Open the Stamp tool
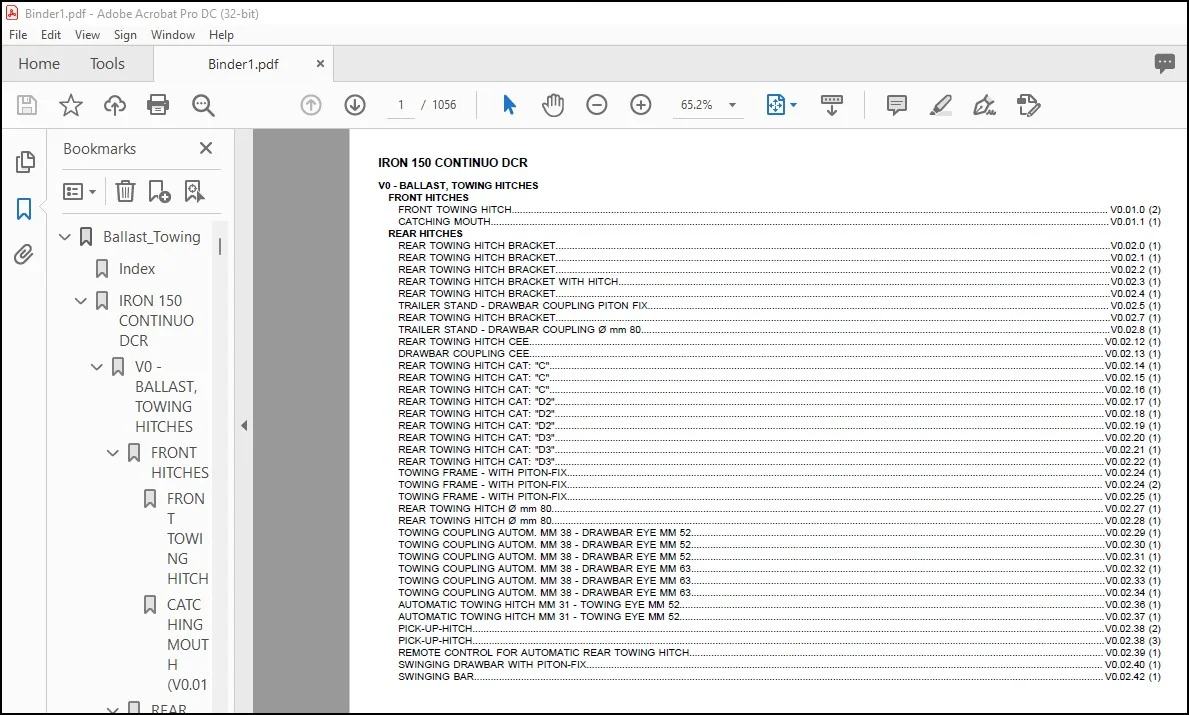Screen dimensions: 1189x715 coord(1028,105)
